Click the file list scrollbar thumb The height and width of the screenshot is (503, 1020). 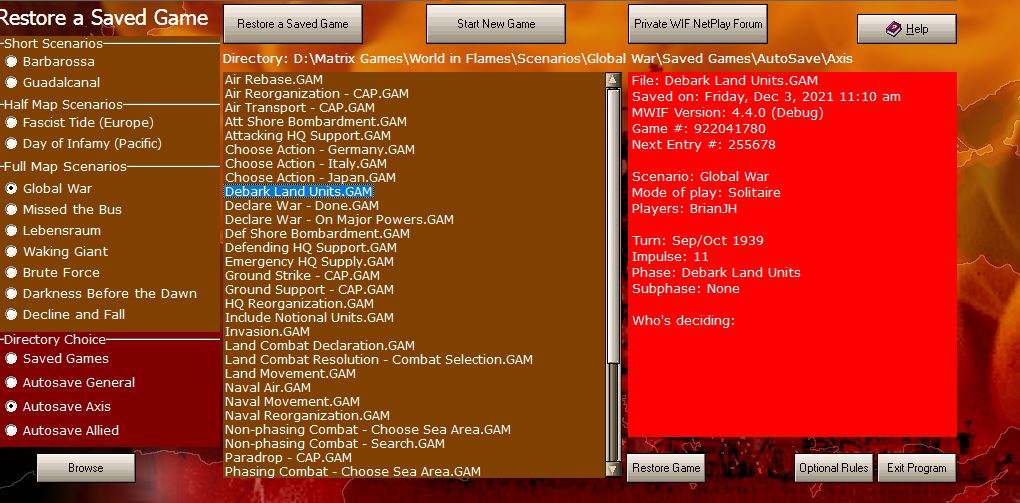(x=612, y=225)
